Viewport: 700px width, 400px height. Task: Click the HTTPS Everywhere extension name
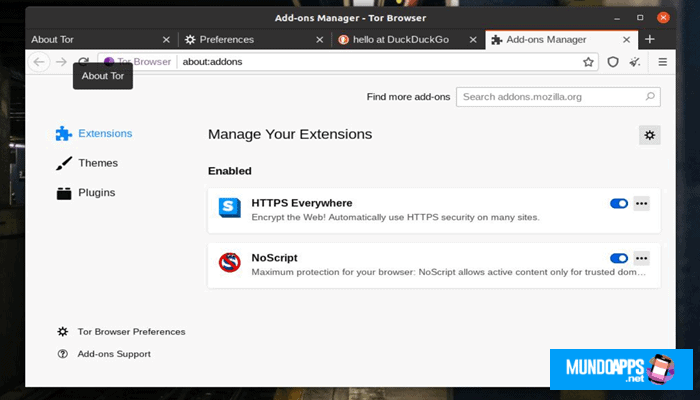(302, 203)
